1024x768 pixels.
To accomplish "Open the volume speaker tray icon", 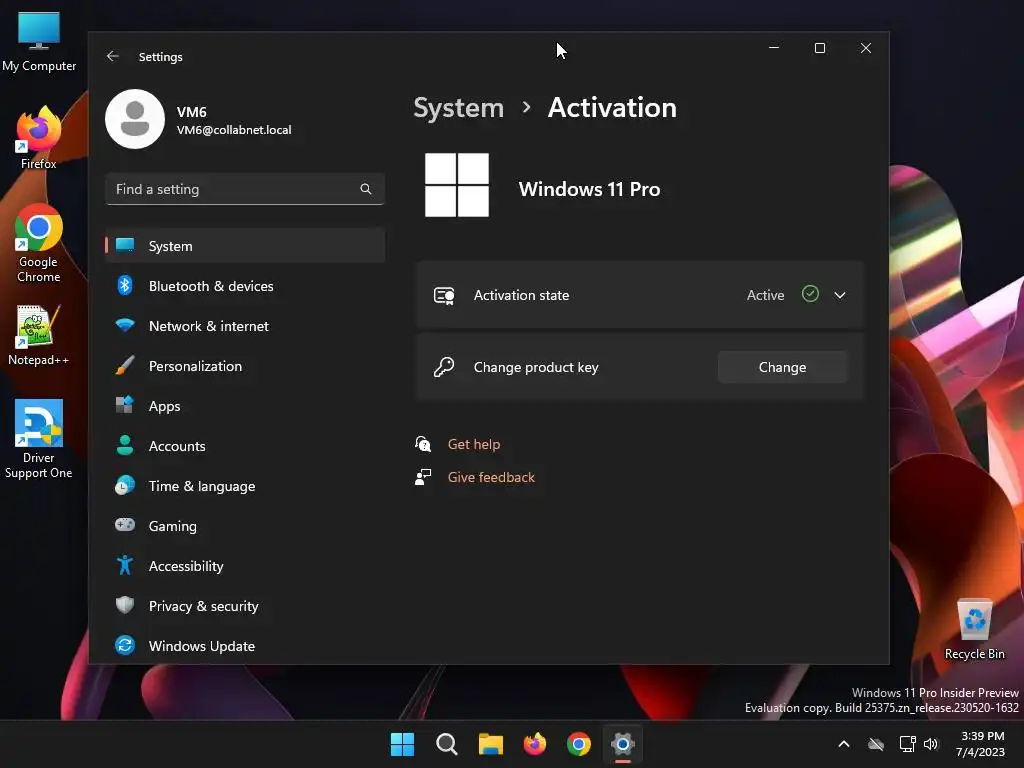I will click(931, 744).
